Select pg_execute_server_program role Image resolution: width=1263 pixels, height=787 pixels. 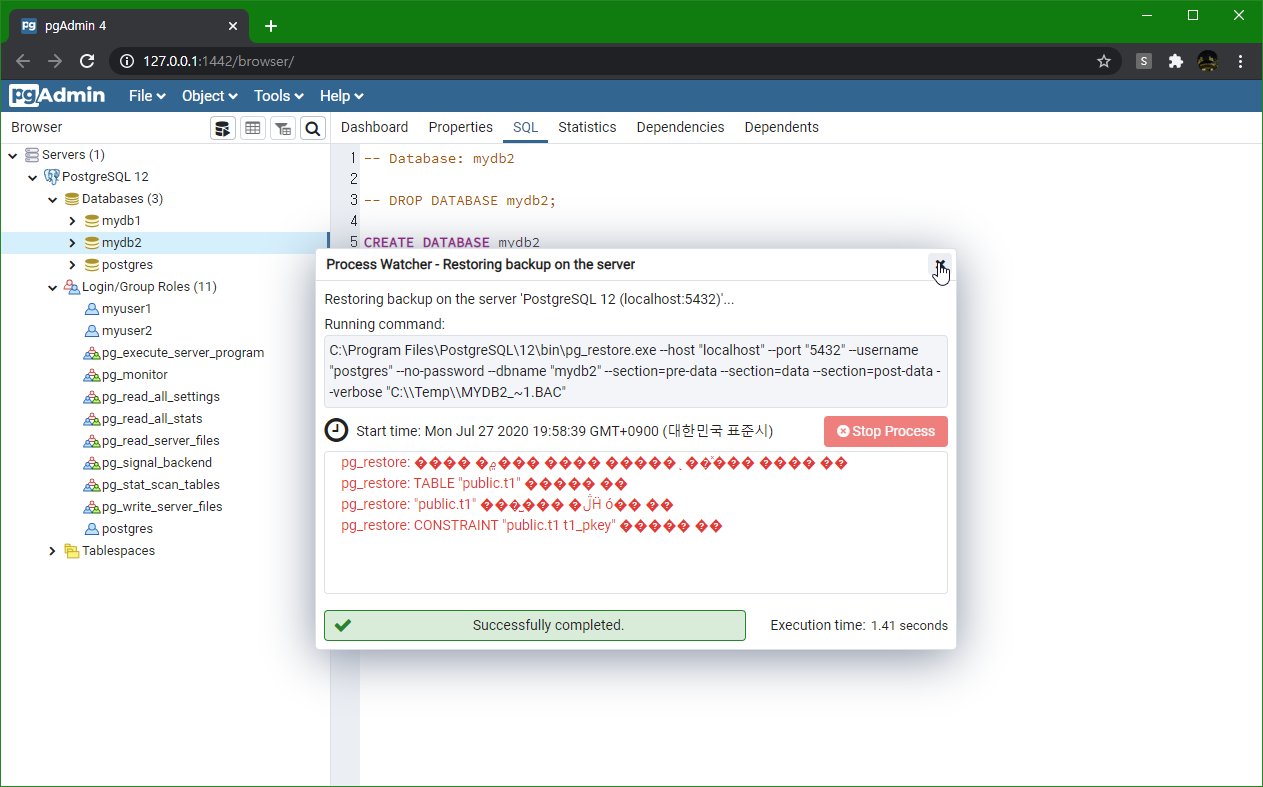[183, 353]
